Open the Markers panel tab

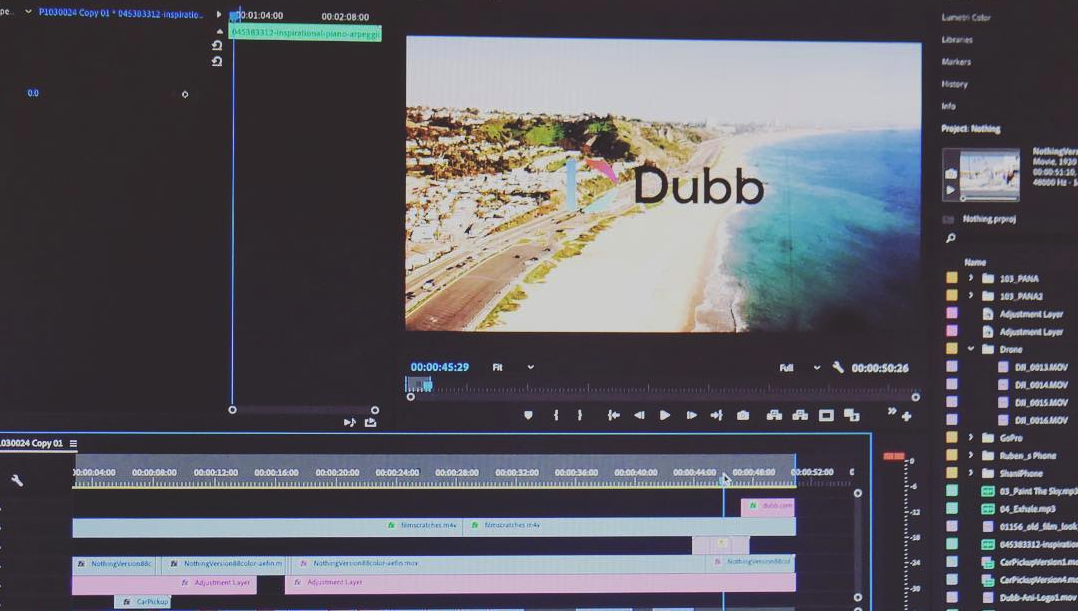(956, 62)
